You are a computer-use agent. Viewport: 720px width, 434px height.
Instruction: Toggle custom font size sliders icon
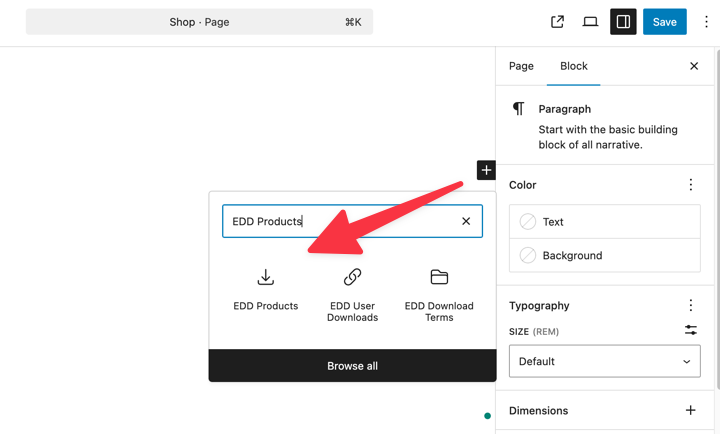tap(691, 330)
